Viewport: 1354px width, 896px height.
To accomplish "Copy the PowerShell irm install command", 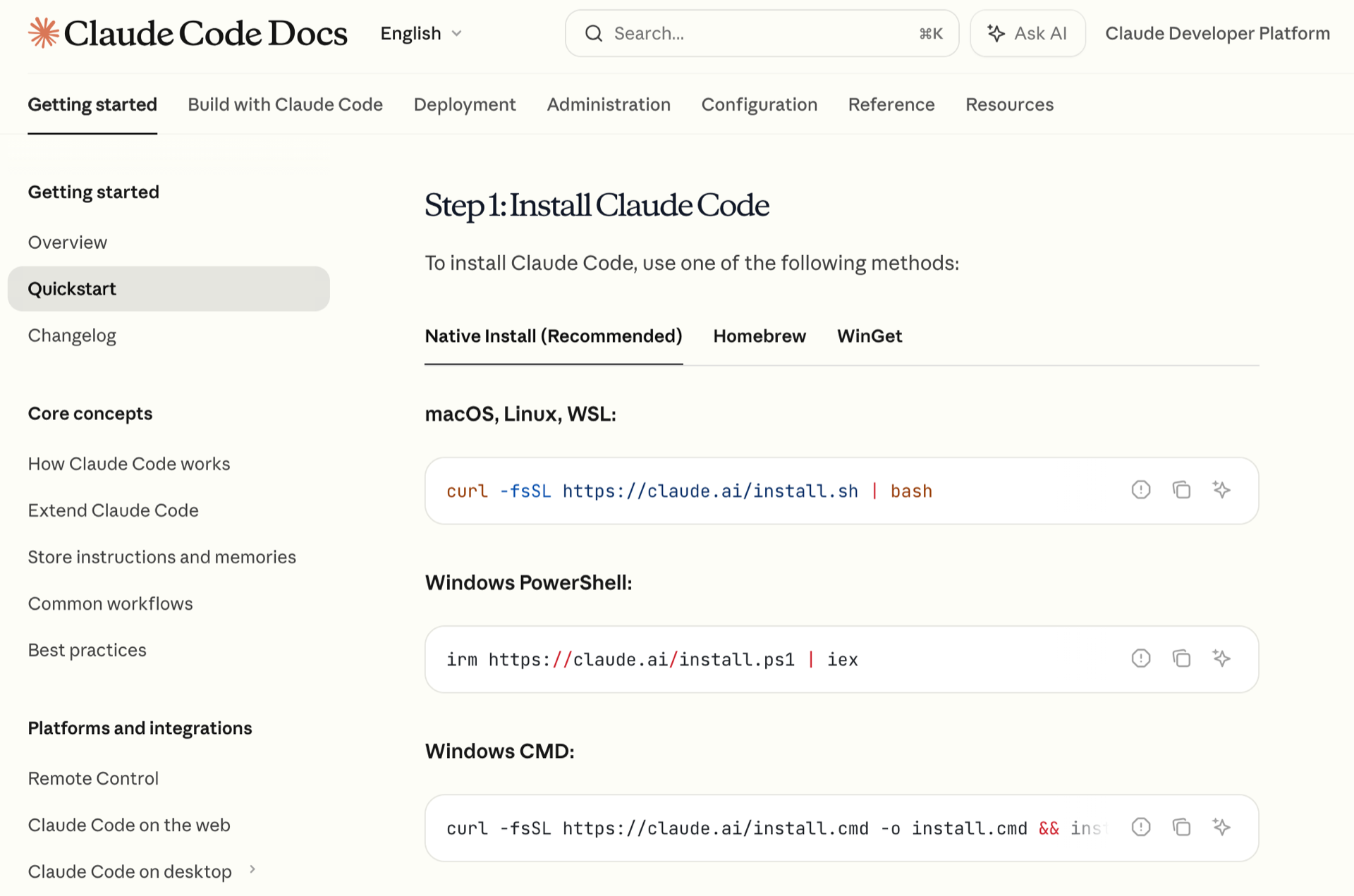I will tap(1181, 658).
